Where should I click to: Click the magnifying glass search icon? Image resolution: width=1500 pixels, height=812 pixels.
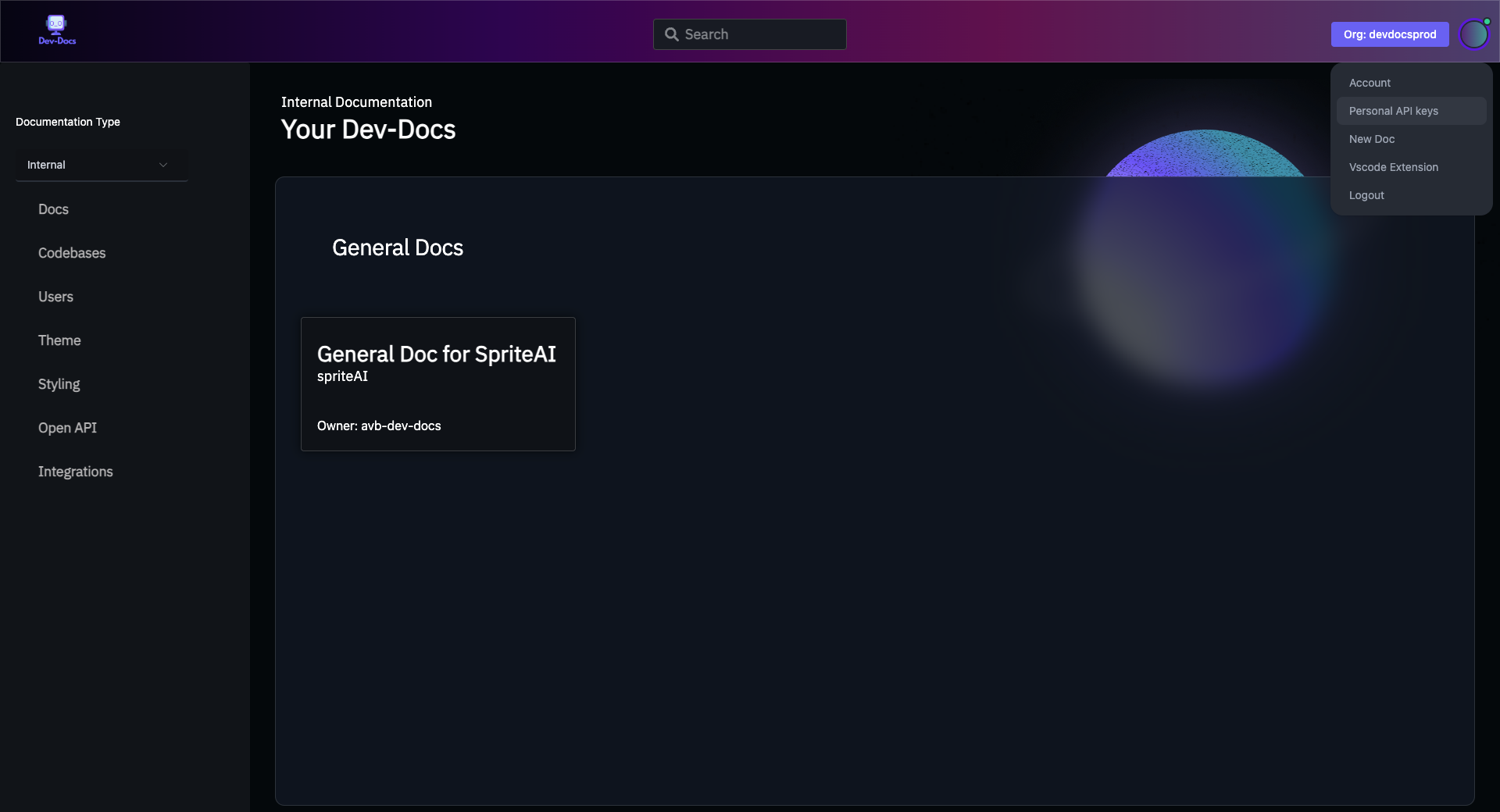[x=671, y=34]
